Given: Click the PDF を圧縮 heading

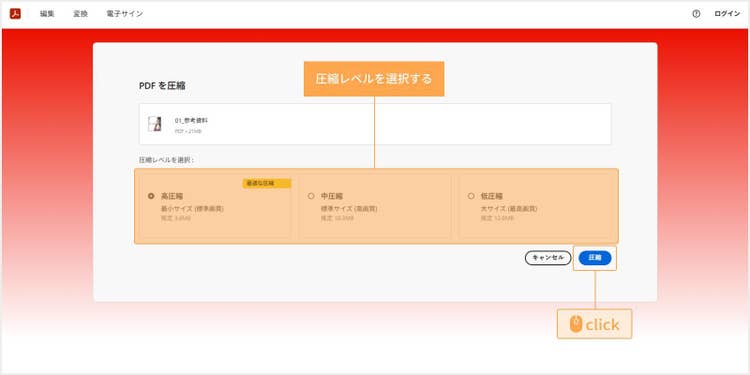Looking at the screenshot, I should point(162,86).
